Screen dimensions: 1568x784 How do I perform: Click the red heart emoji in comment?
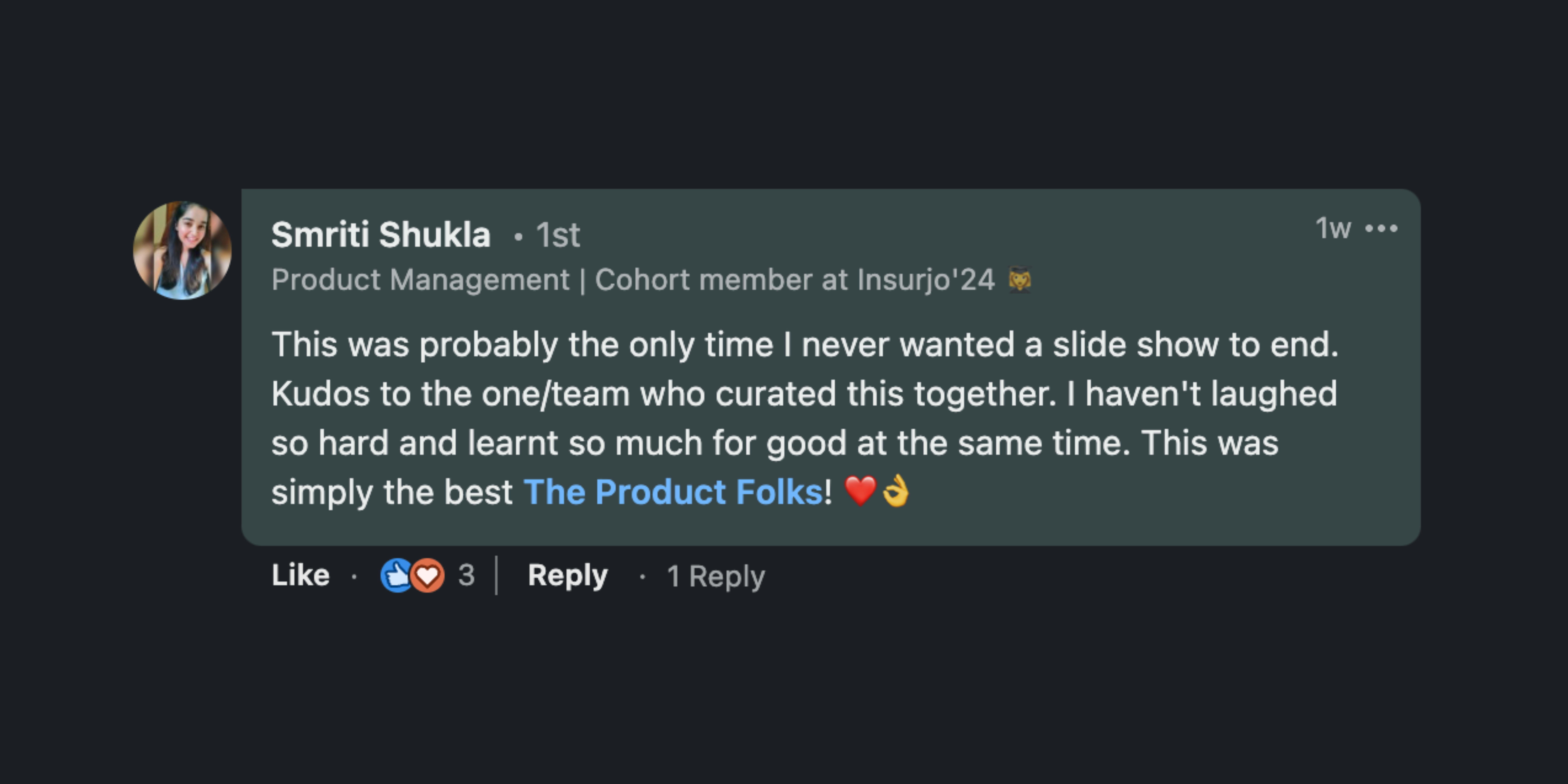tap(860, 491)
